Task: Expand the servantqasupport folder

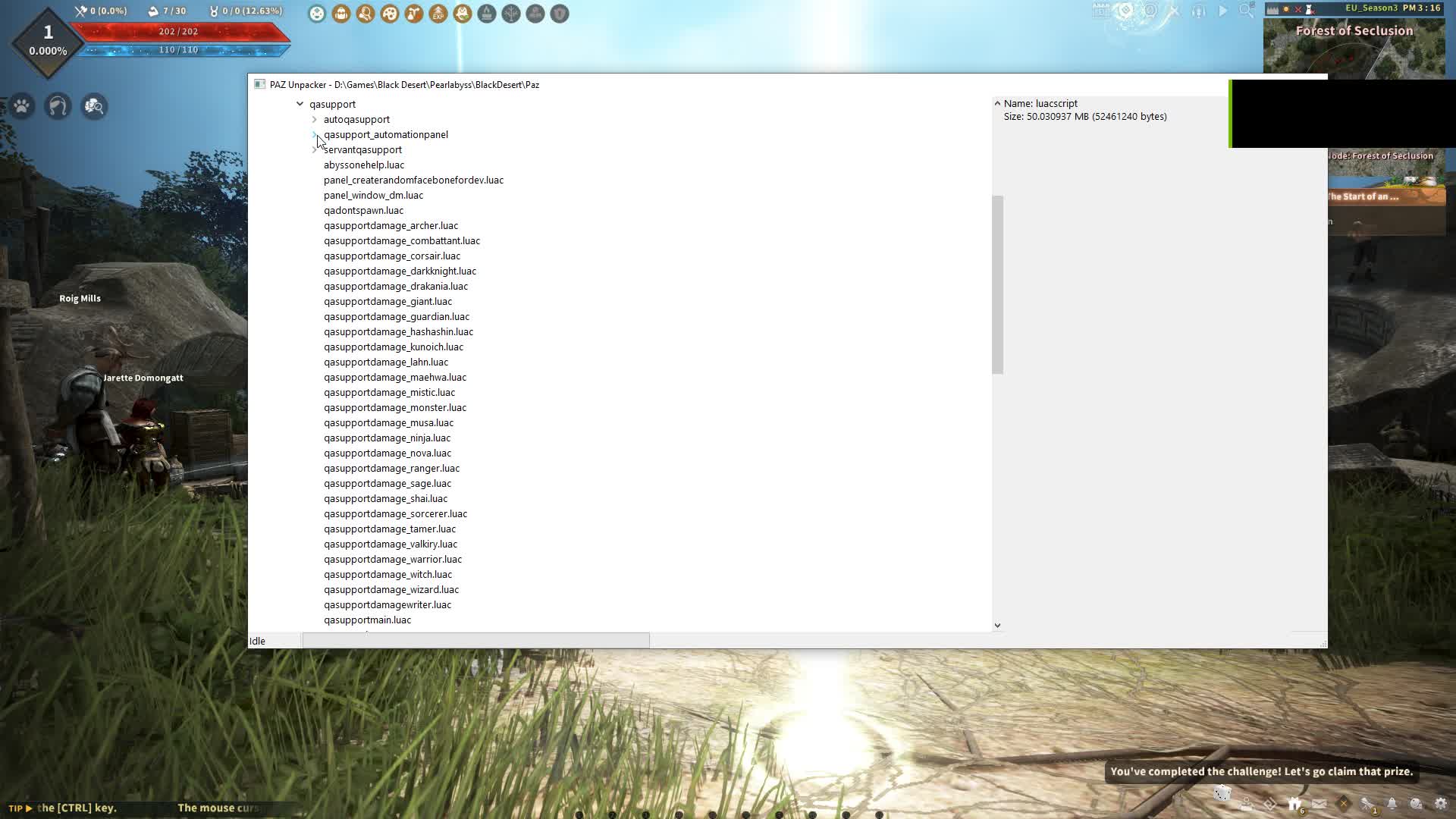Action: [x=315, y=149]
